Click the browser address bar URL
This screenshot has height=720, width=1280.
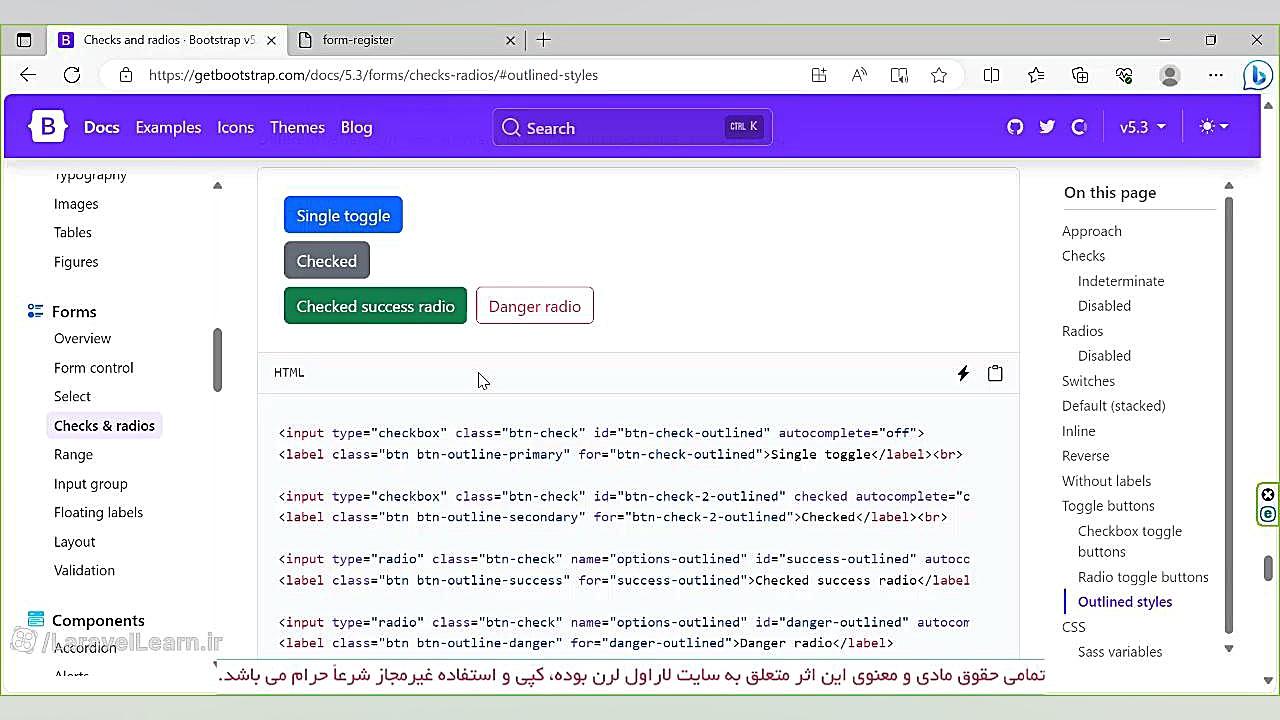373,75
